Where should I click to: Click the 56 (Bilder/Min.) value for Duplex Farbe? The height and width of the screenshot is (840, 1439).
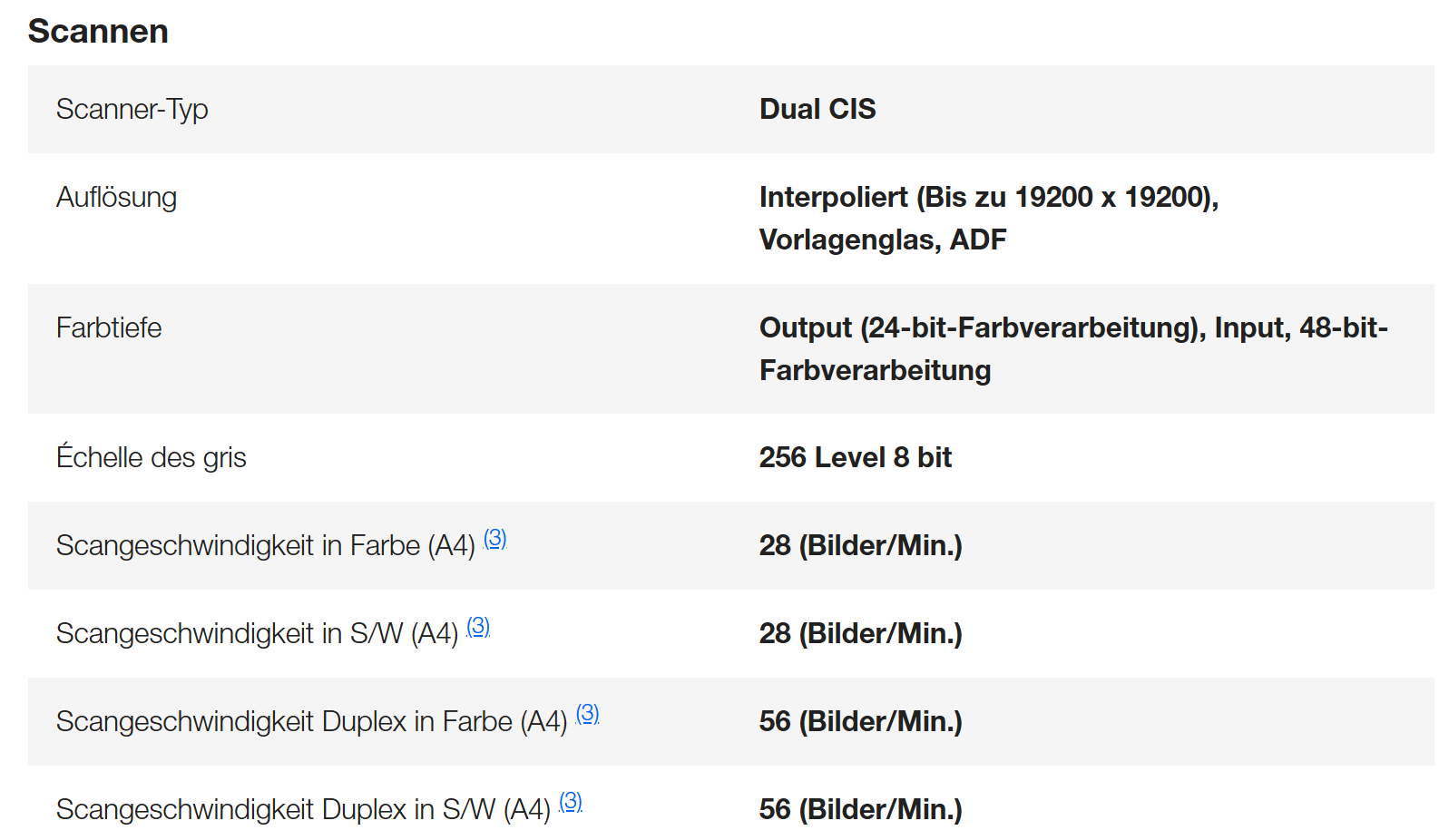861,721
